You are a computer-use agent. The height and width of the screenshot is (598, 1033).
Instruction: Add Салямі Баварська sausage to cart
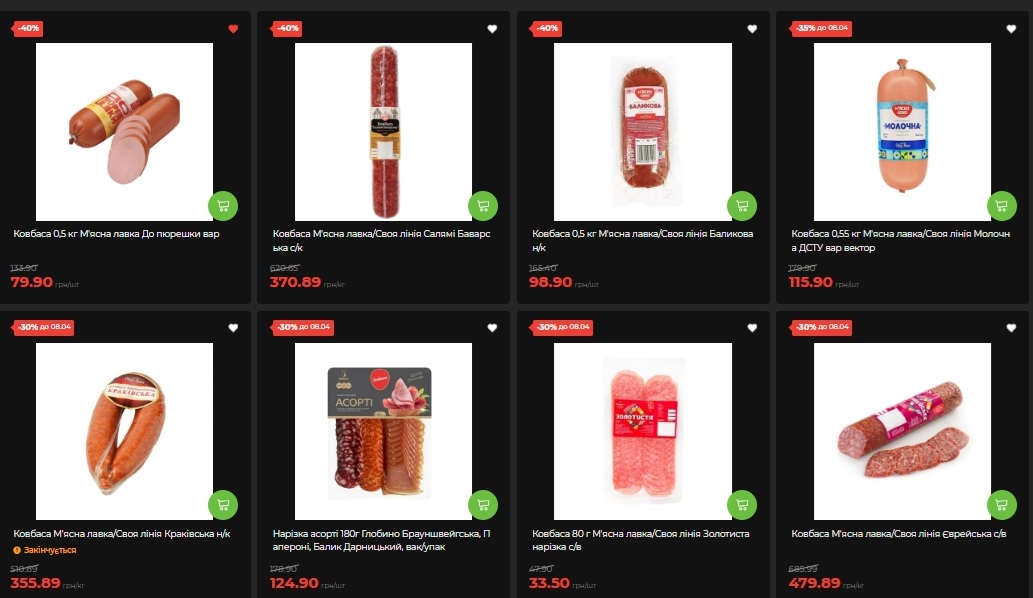click(x=483, y=205)
